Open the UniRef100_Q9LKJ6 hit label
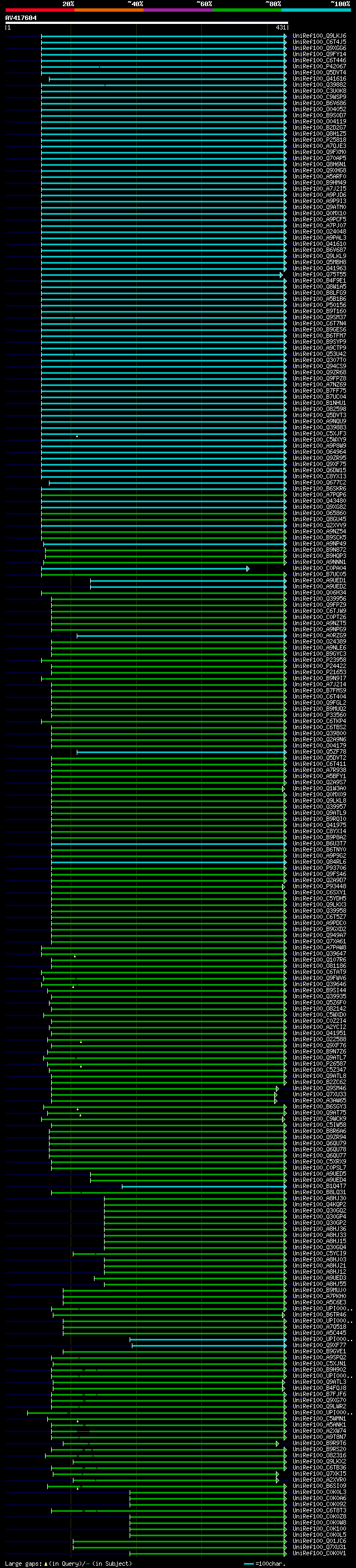The width and height of the screenshot is (356, 1568). point(319,36)
